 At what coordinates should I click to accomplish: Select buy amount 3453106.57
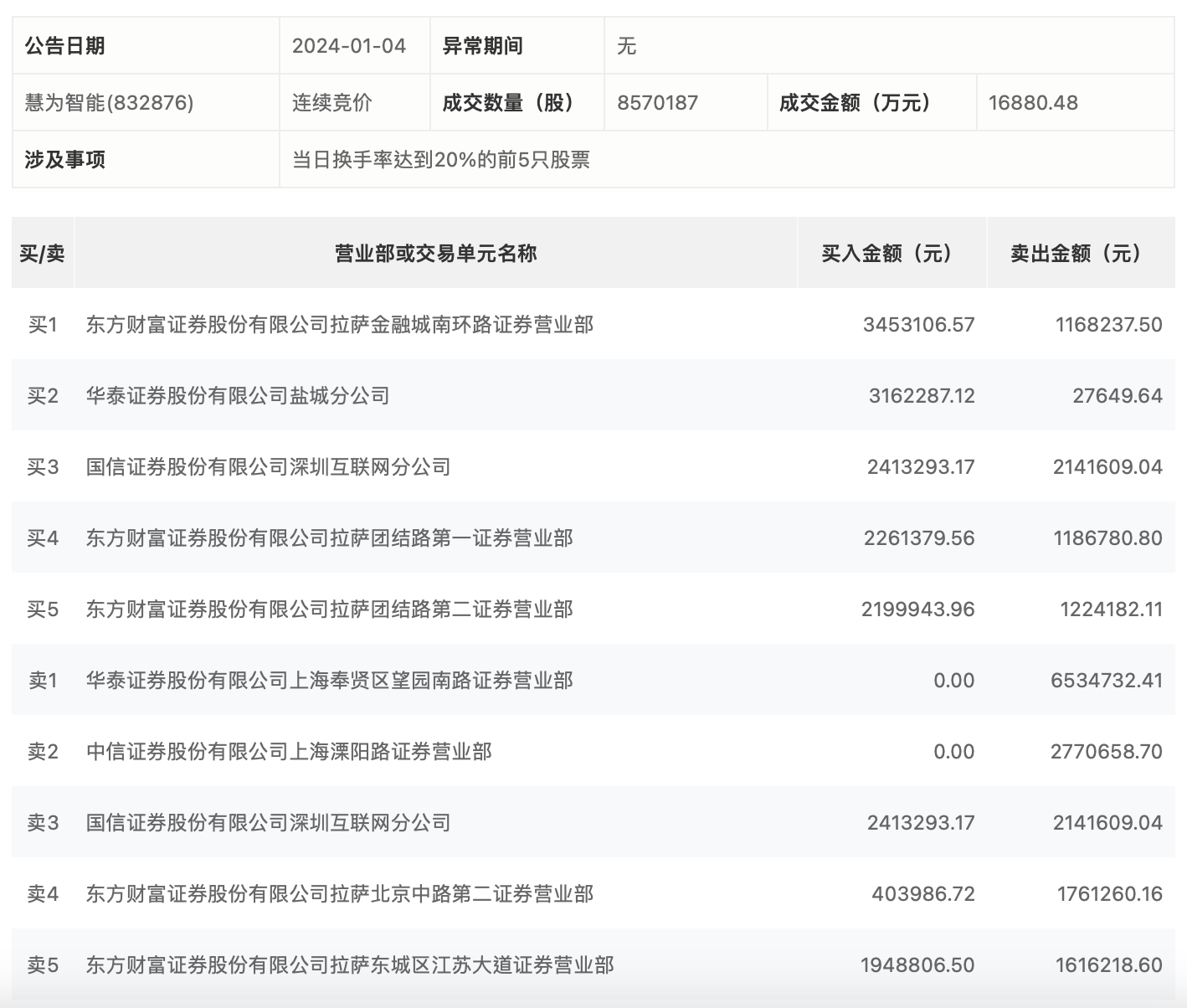click(x=919, y=324)
